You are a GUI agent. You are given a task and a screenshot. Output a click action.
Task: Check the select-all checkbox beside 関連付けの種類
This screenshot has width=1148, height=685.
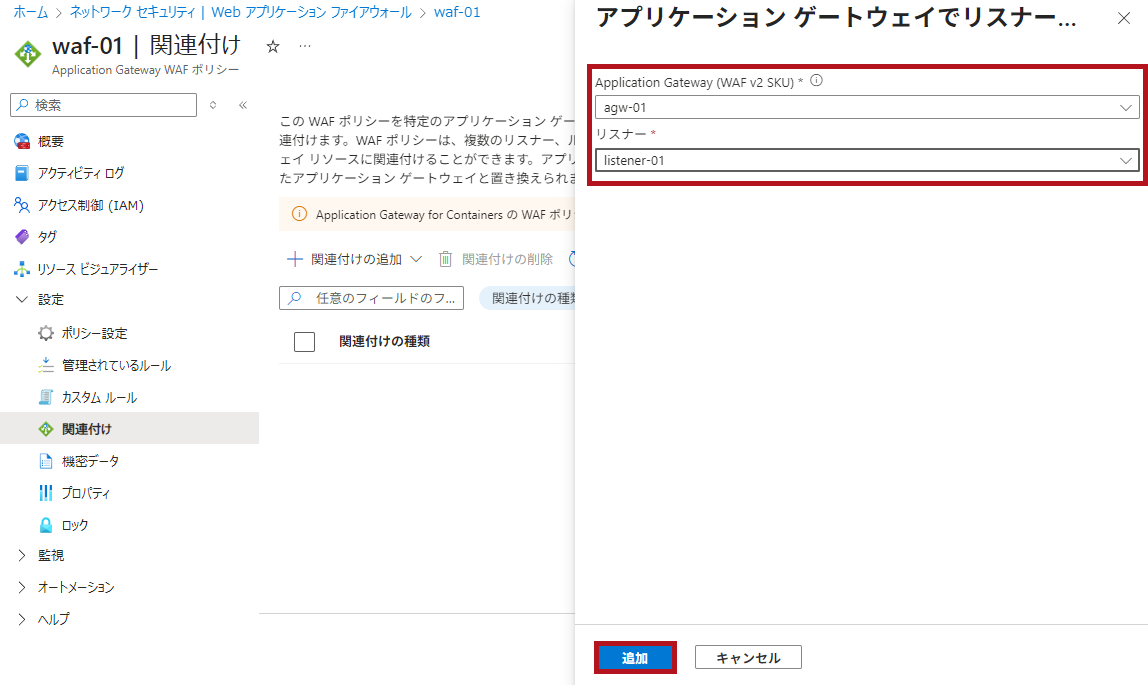coord(304,342)
